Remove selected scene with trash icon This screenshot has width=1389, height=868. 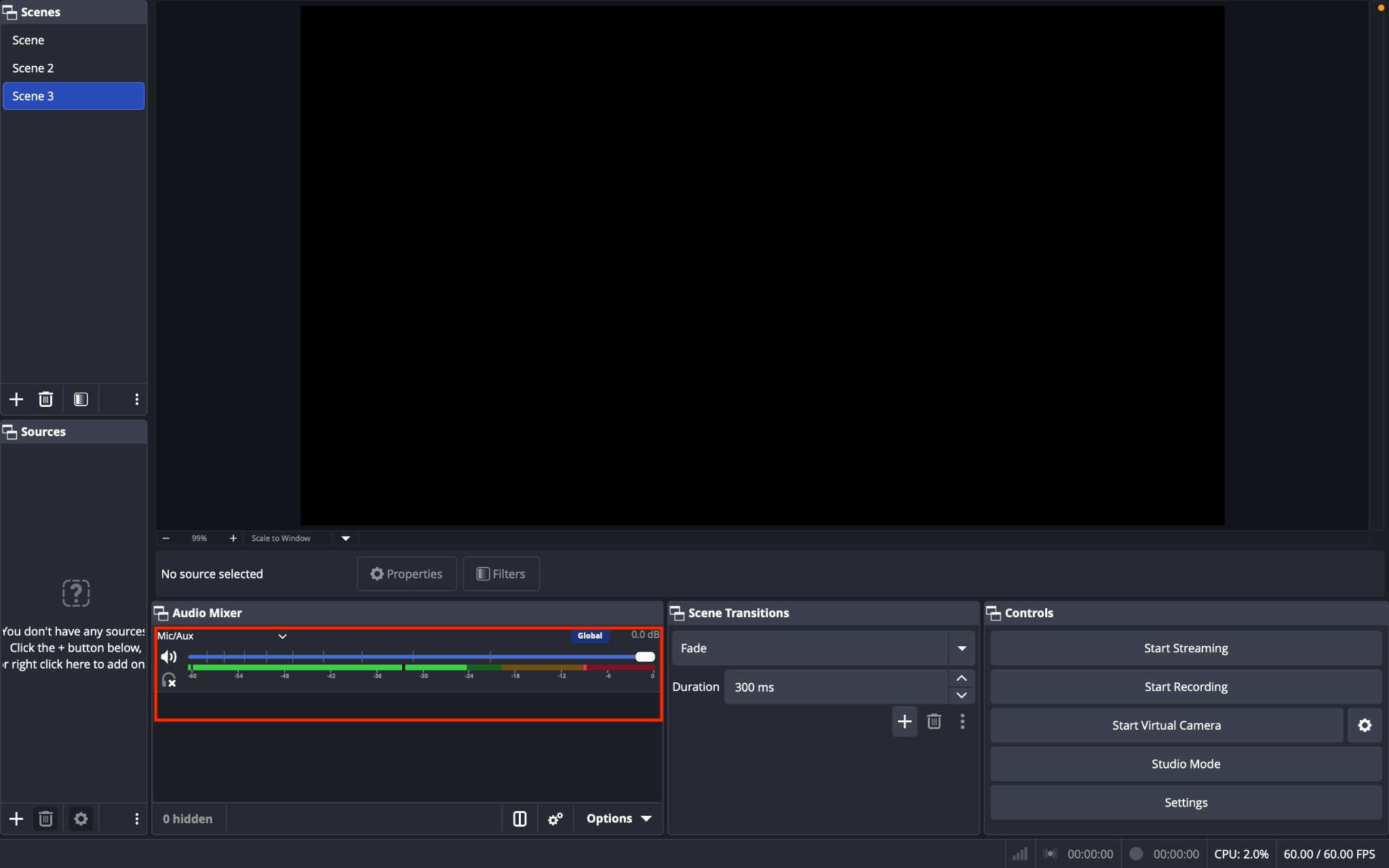[x=45, y=399]
